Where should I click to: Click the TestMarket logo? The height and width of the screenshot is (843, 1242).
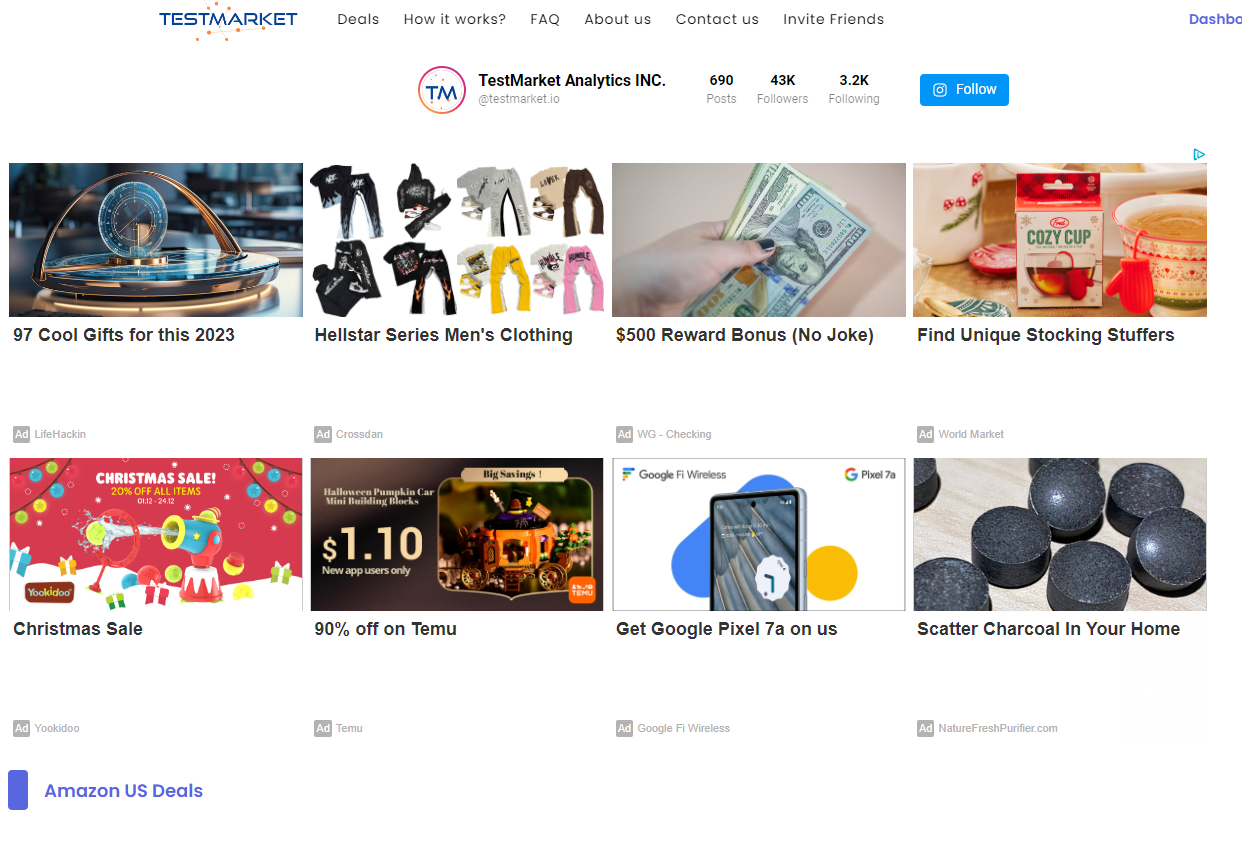[x=228, y=20]
